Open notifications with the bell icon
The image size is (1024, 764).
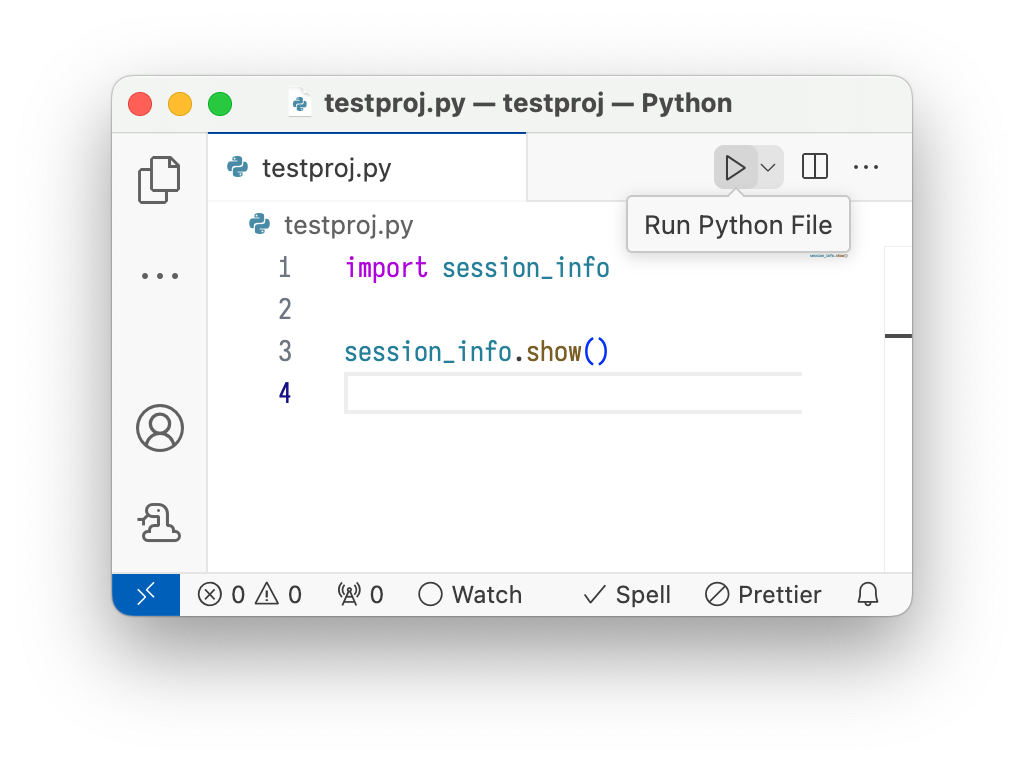tap(868, 595)
